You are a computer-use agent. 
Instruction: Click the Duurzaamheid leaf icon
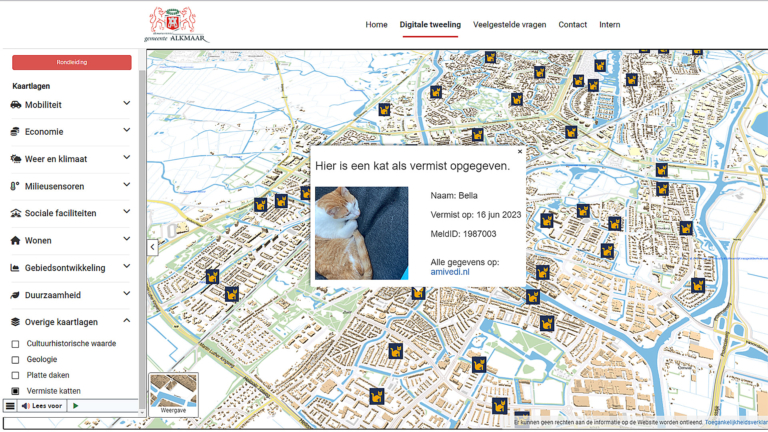16,295
